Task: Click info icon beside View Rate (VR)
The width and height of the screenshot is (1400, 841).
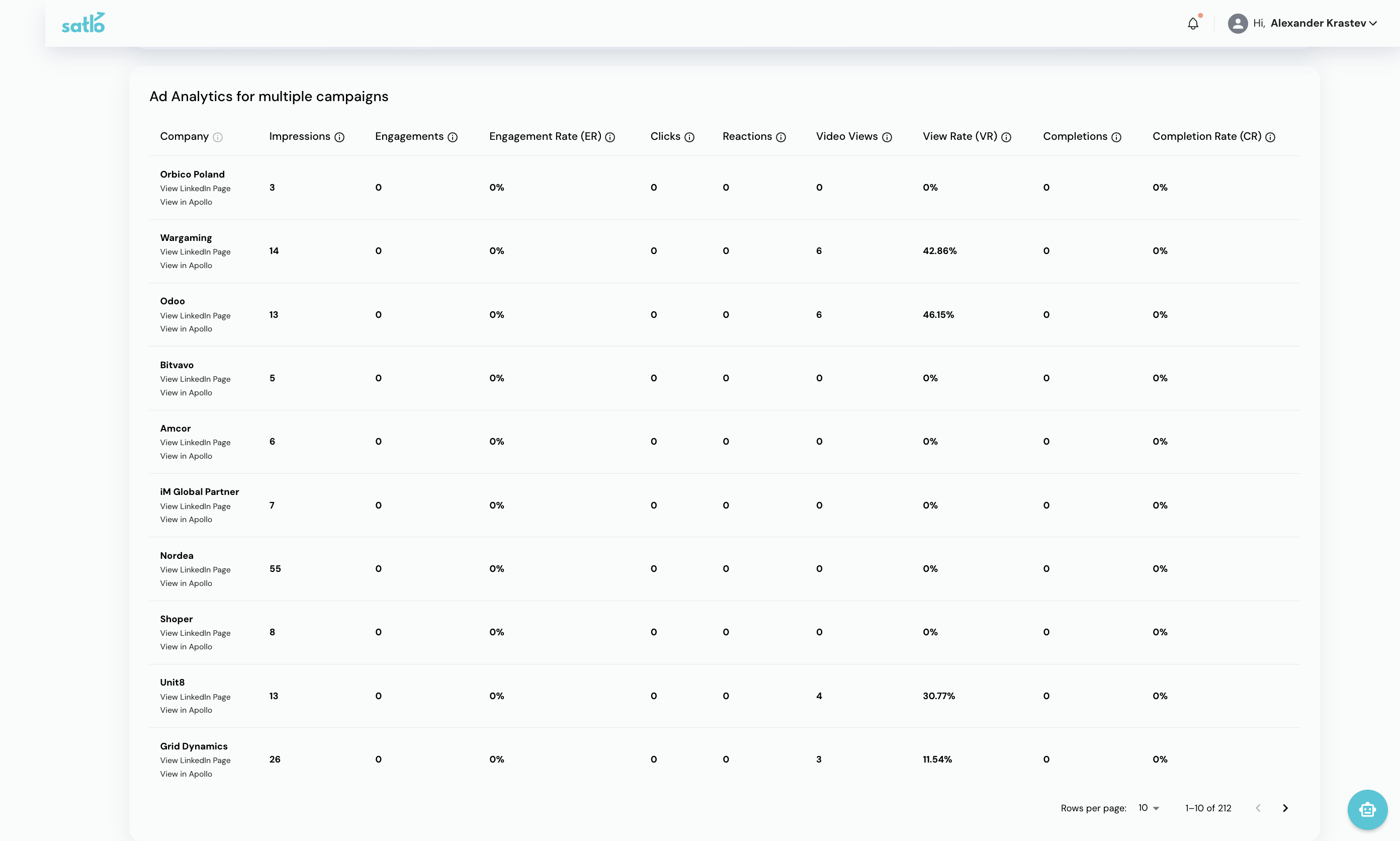Action: tap(1006, 137)
